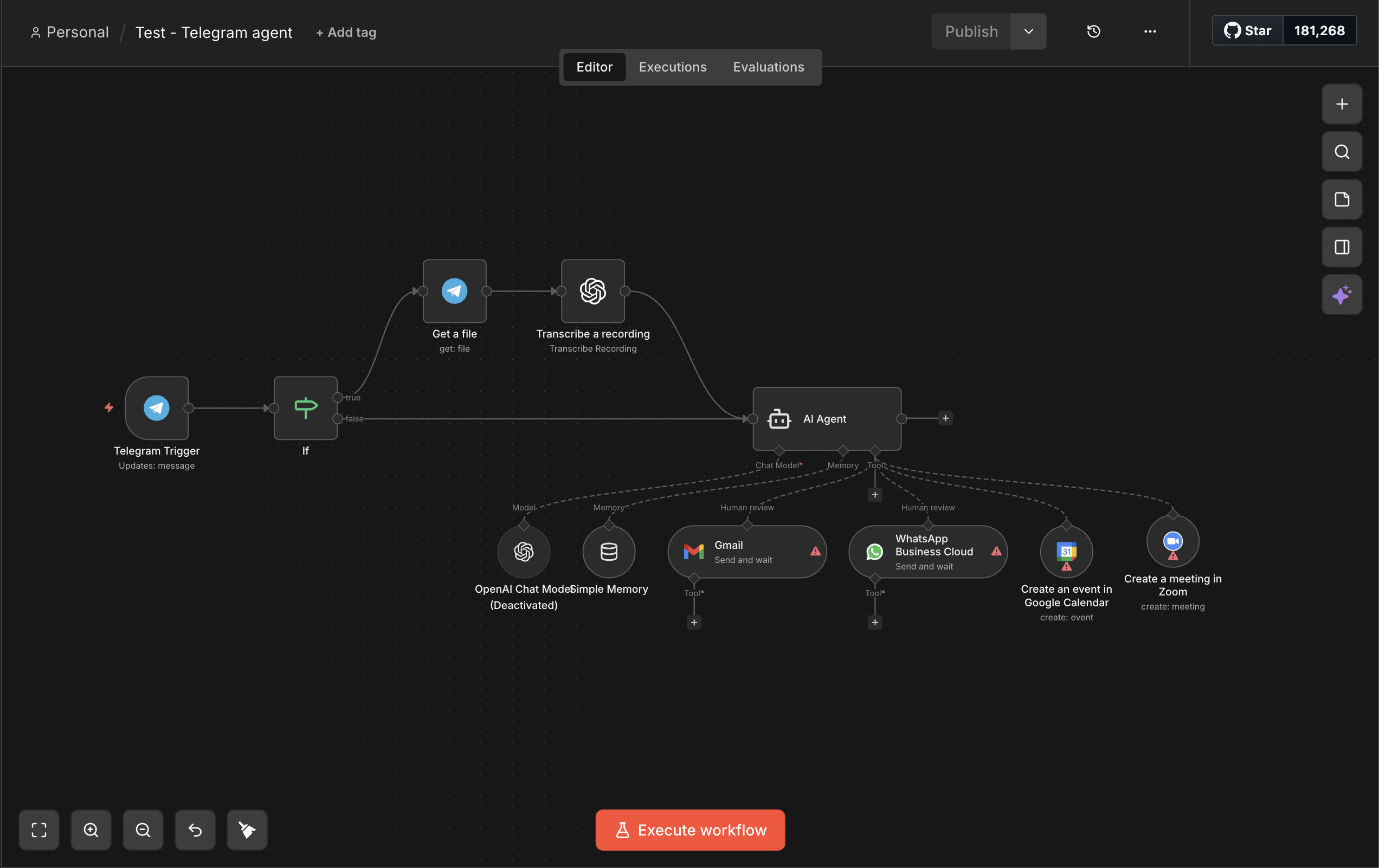Click the Add tag link

coord(346,33)
